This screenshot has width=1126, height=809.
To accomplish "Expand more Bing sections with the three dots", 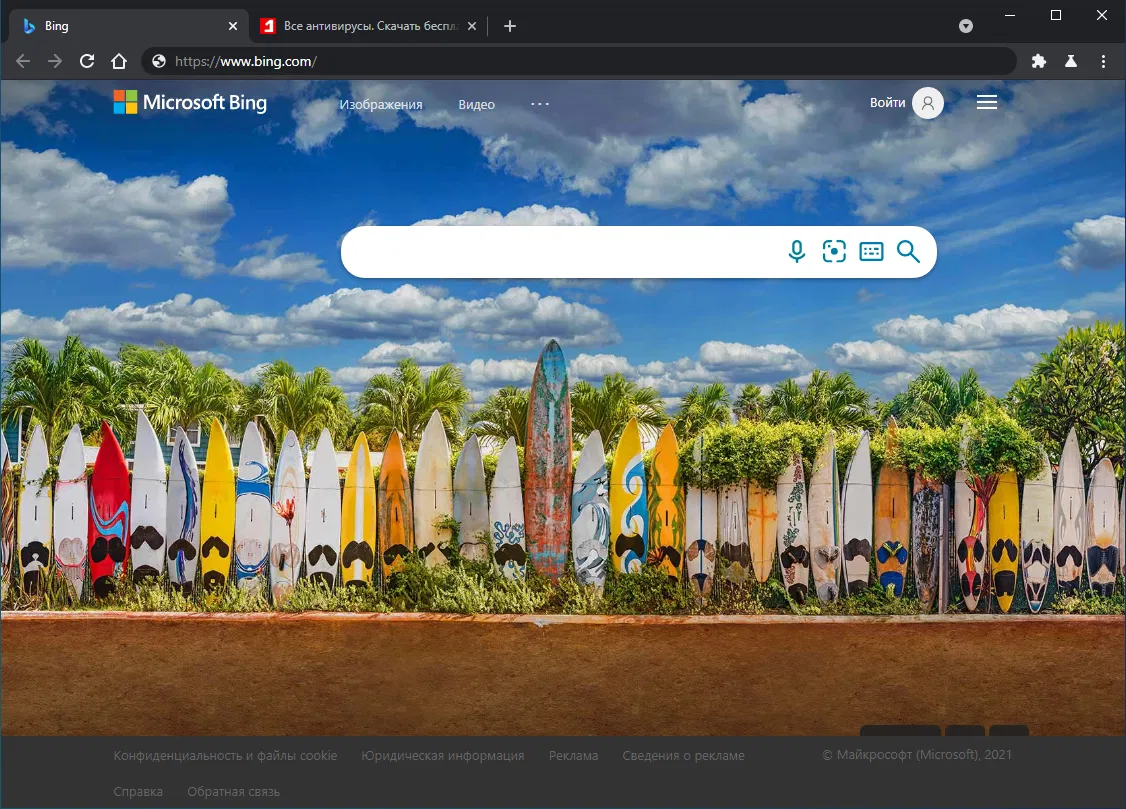I will pos(540,104).
